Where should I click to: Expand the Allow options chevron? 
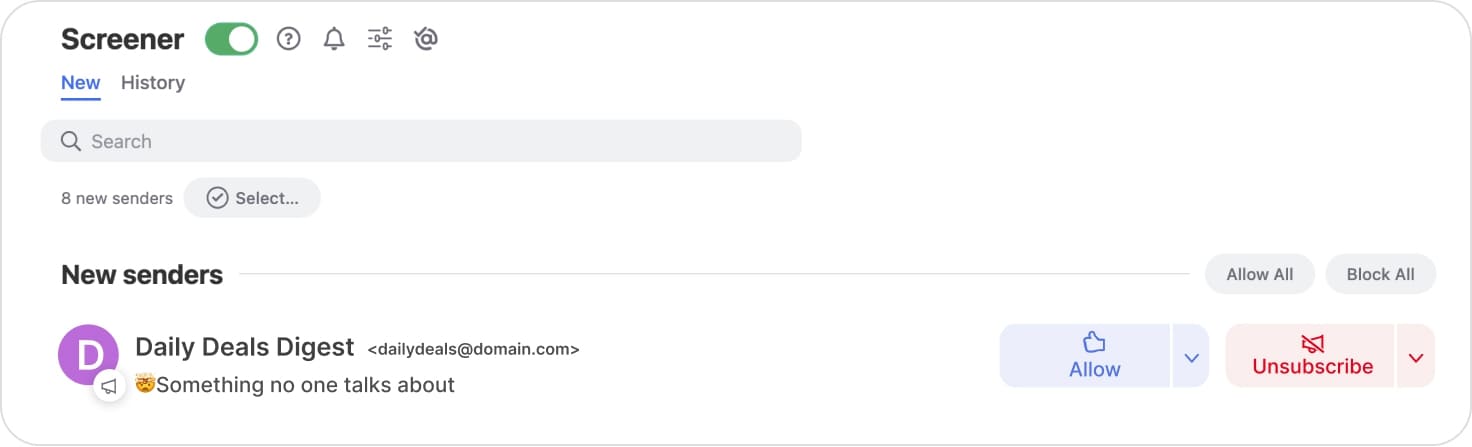coord(1191,356)
